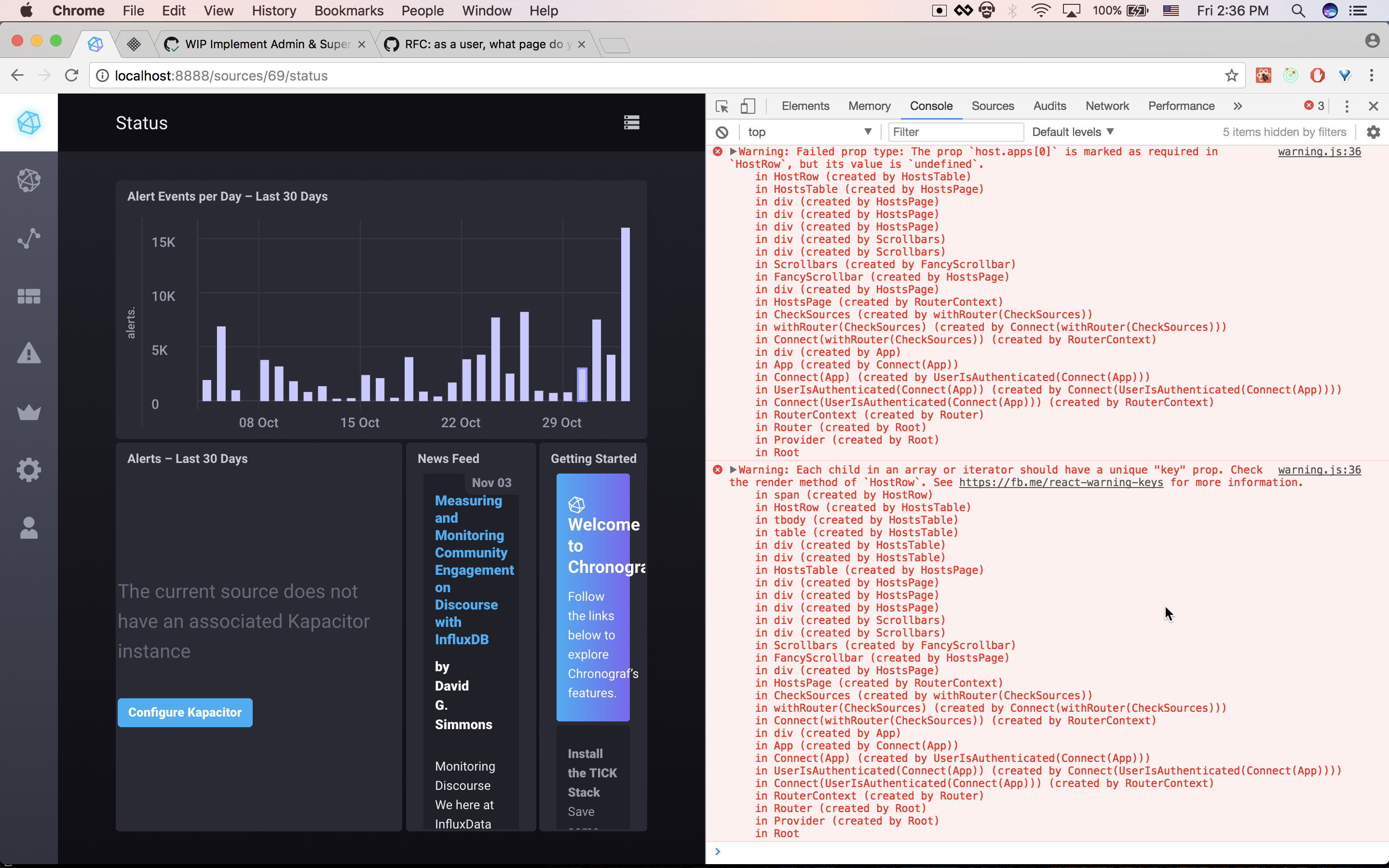
Task: Bookmark the page with the star icon
Action: 1231,75
